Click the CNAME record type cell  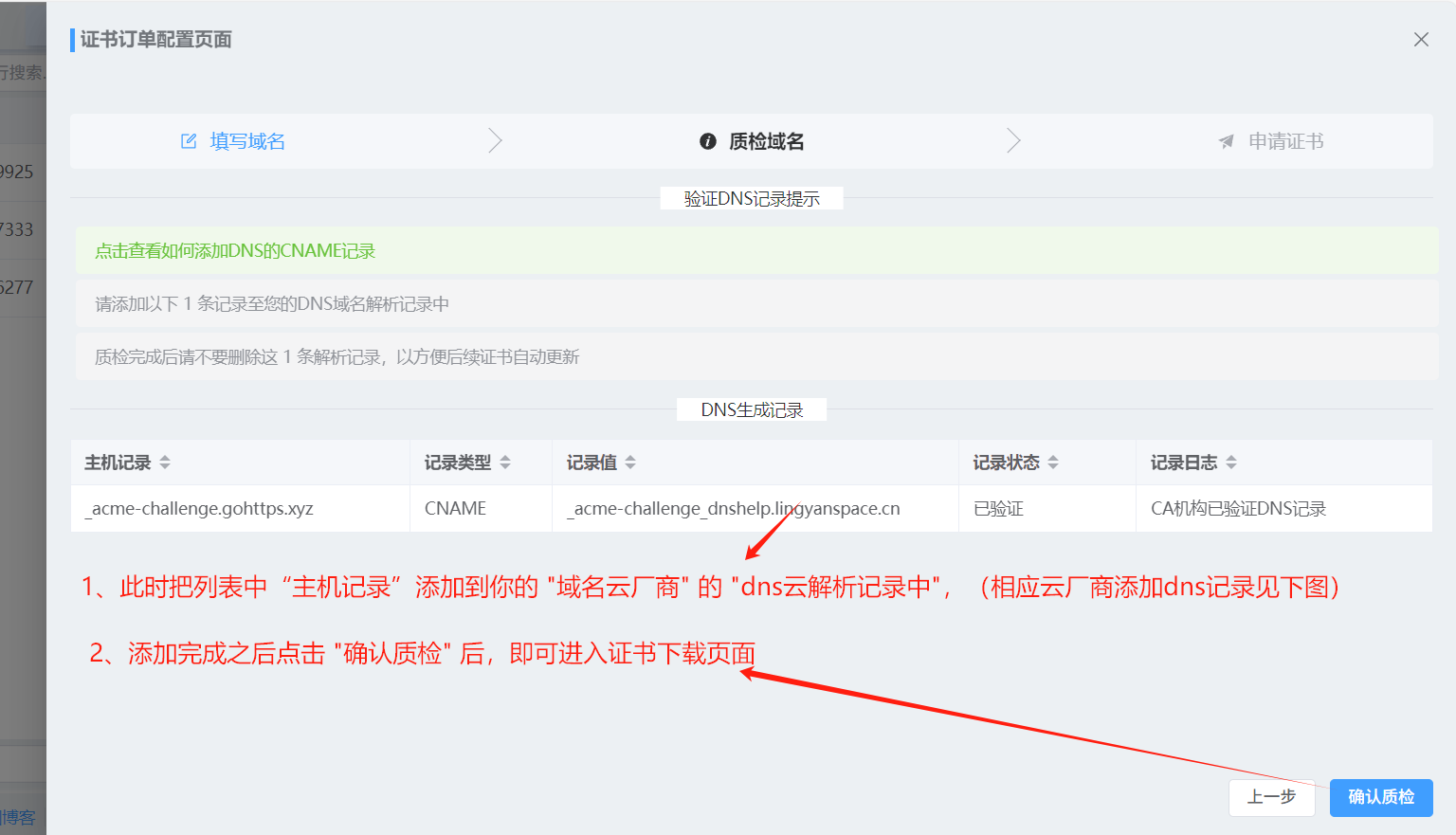455,509
